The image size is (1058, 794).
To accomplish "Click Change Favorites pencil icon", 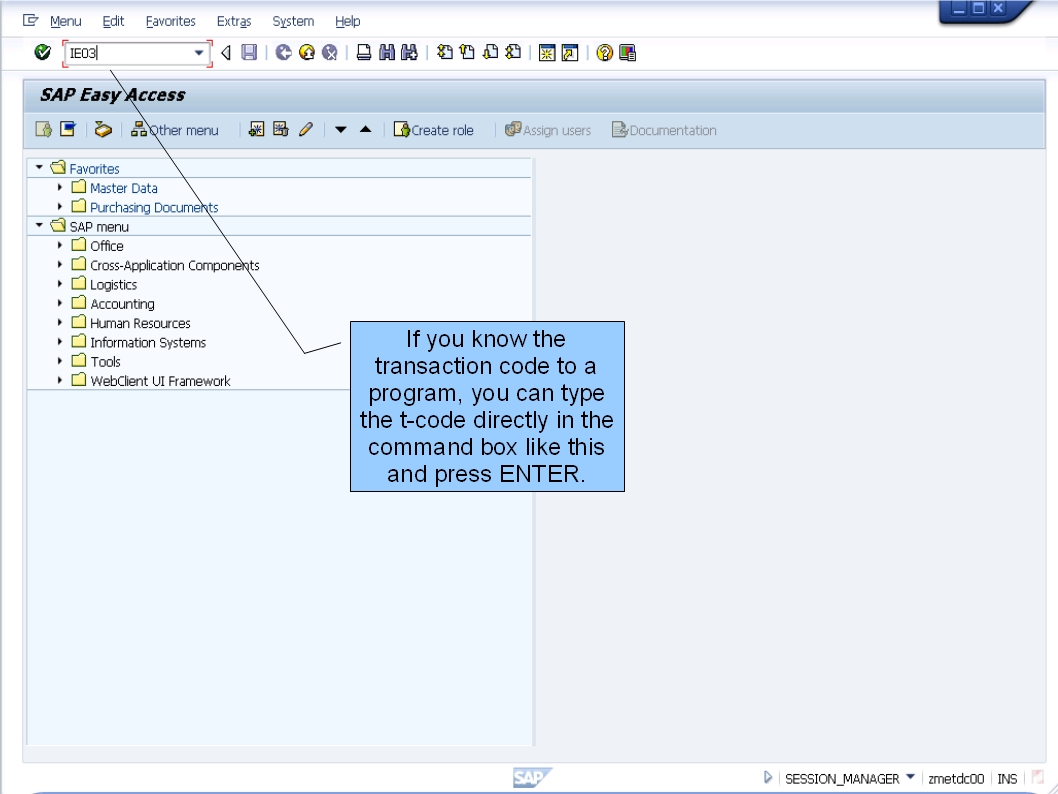I will tap(306, 130).
